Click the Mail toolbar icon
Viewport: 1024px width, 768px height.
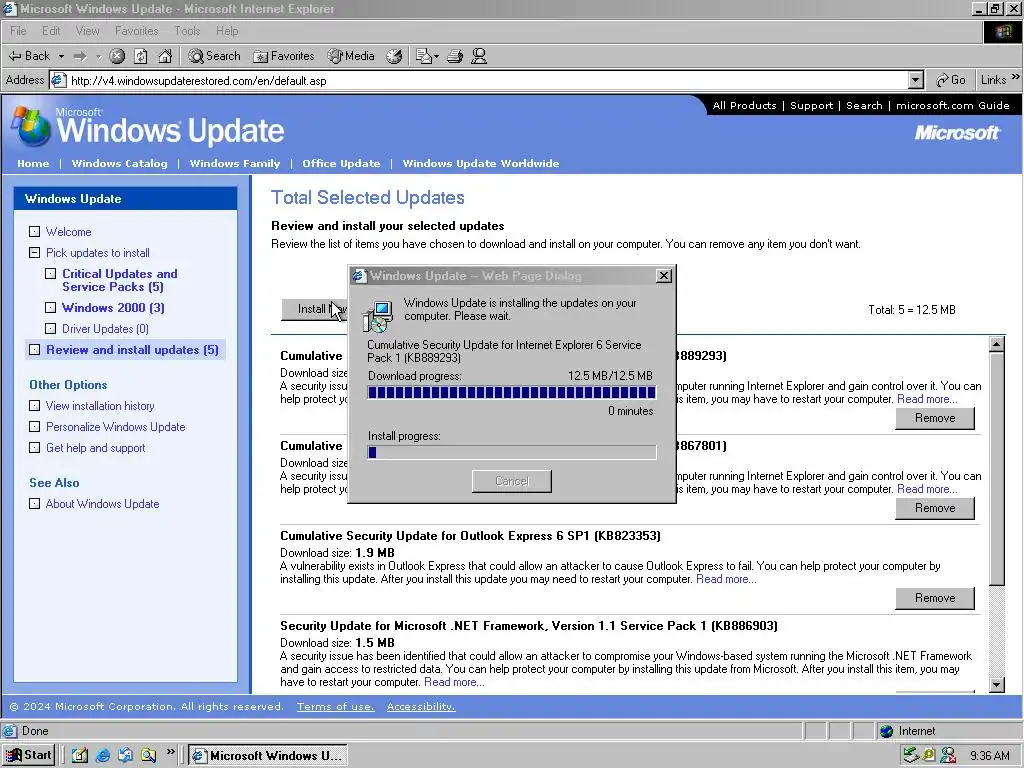(424, 56)
